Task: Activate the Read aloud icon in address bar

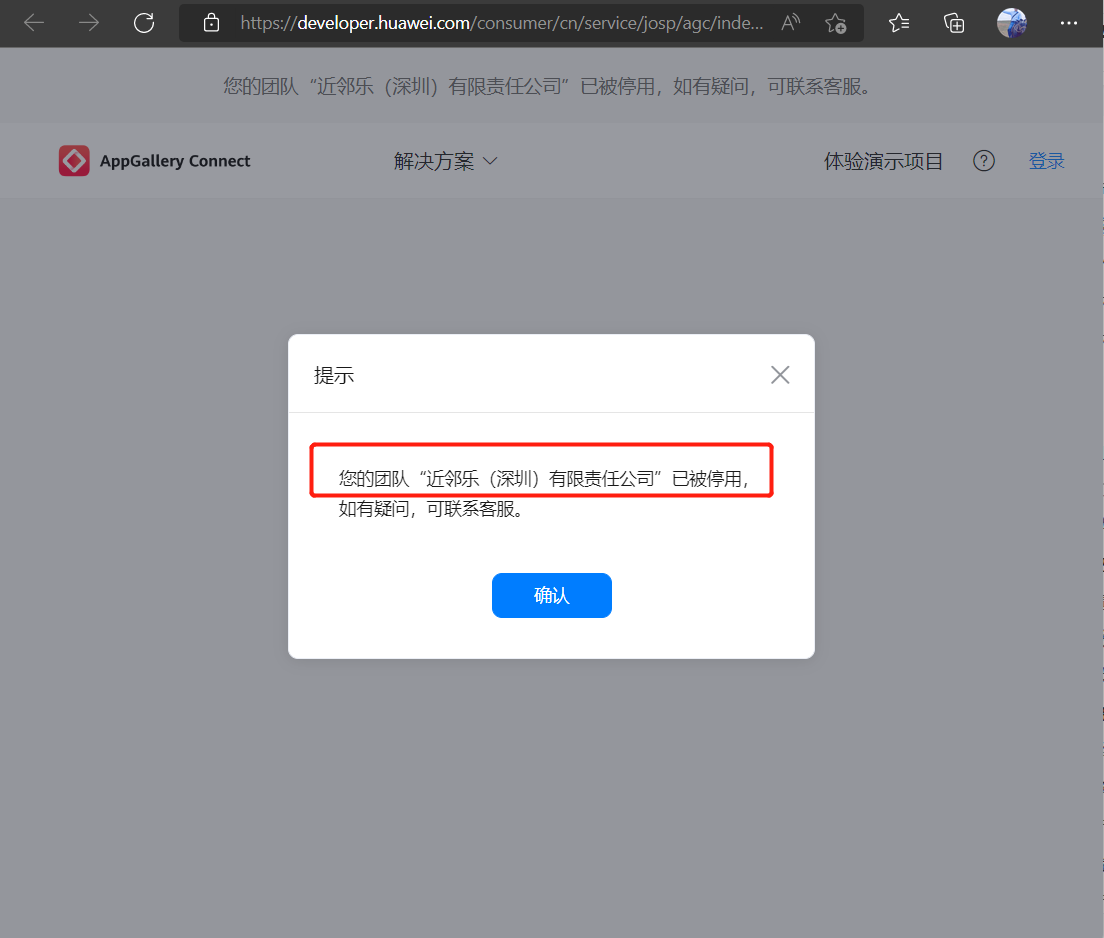Action: (791, 23)
